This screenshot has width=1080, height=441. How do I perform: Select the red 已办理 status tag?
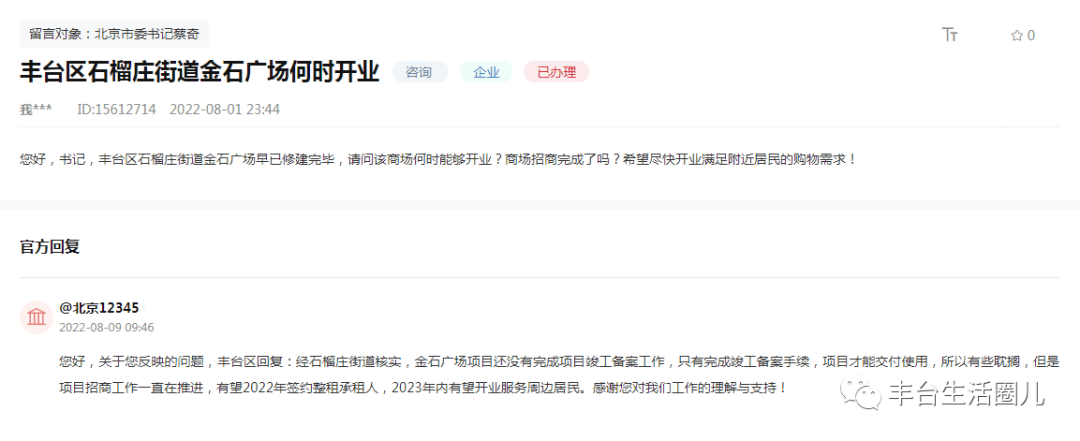pos(557,72)
